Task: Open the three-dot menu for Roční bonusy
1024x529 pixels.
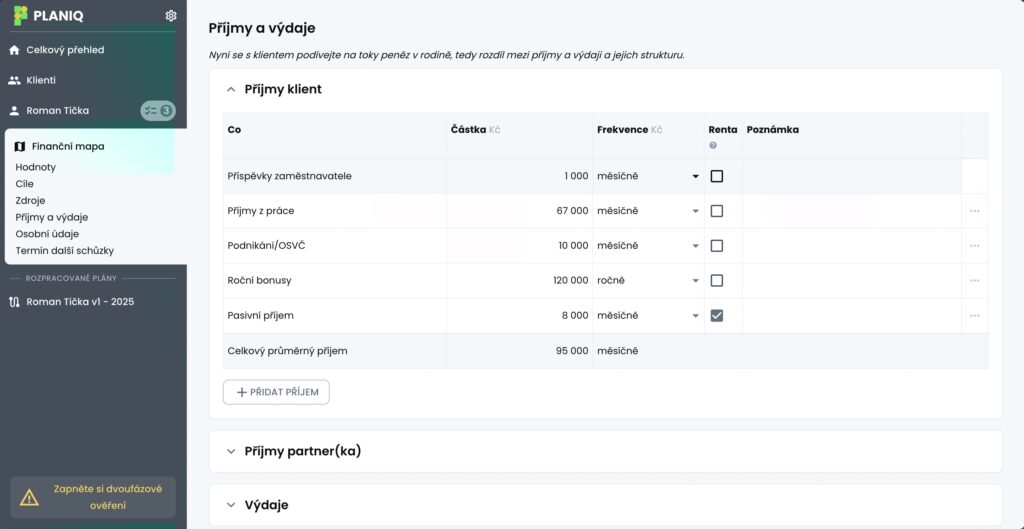Action: [974, 281]
